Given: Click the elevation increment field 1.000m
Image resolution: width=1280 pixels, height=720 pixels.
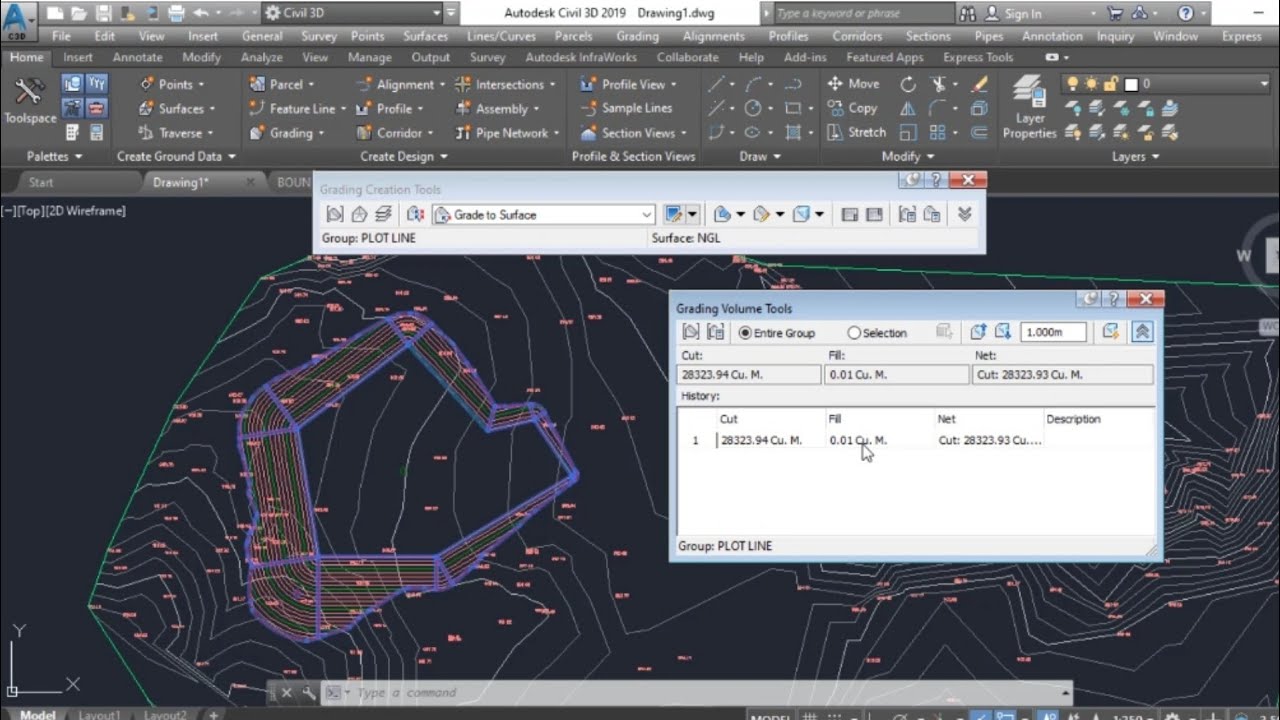Looking at the screenshot, I should click(1053, 332).
